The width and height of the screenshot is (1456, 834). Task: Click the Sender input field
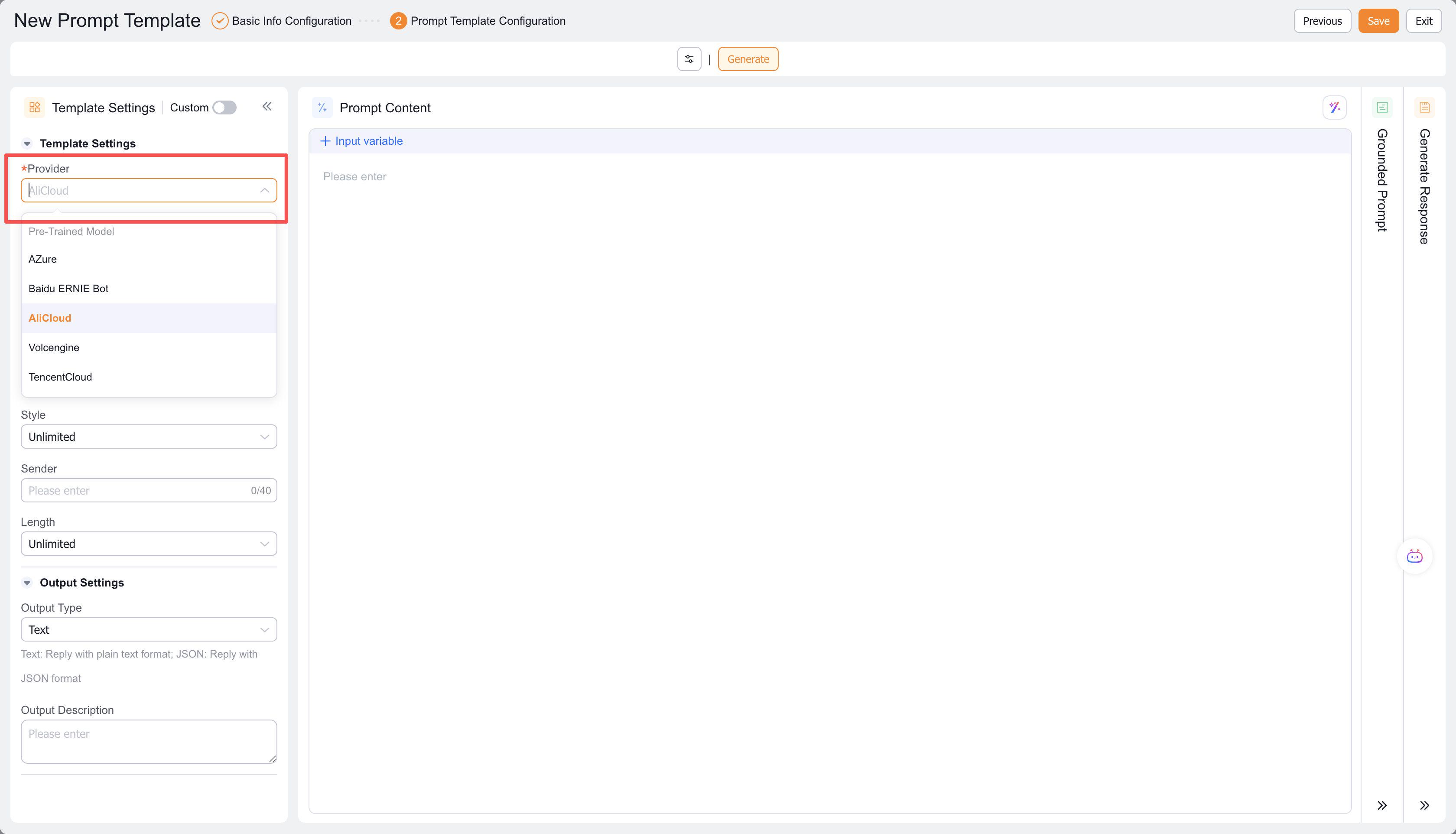pyautogui.click(x=134, y=490)
